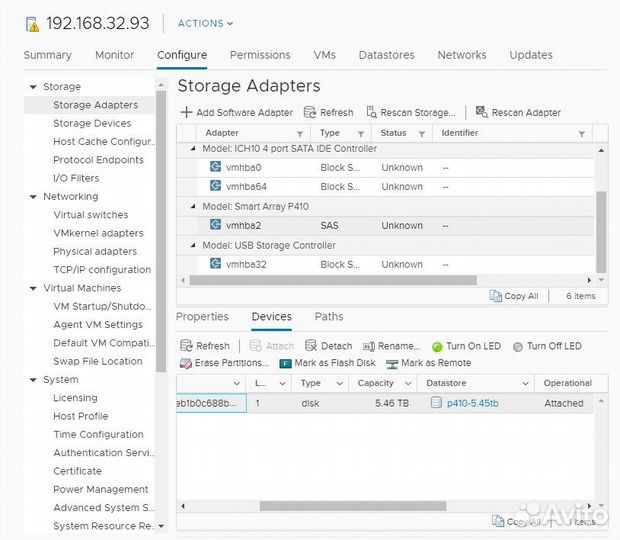Open the Permissions tab
This screenshot has width=620, height=540.
(x=260, y=55)
